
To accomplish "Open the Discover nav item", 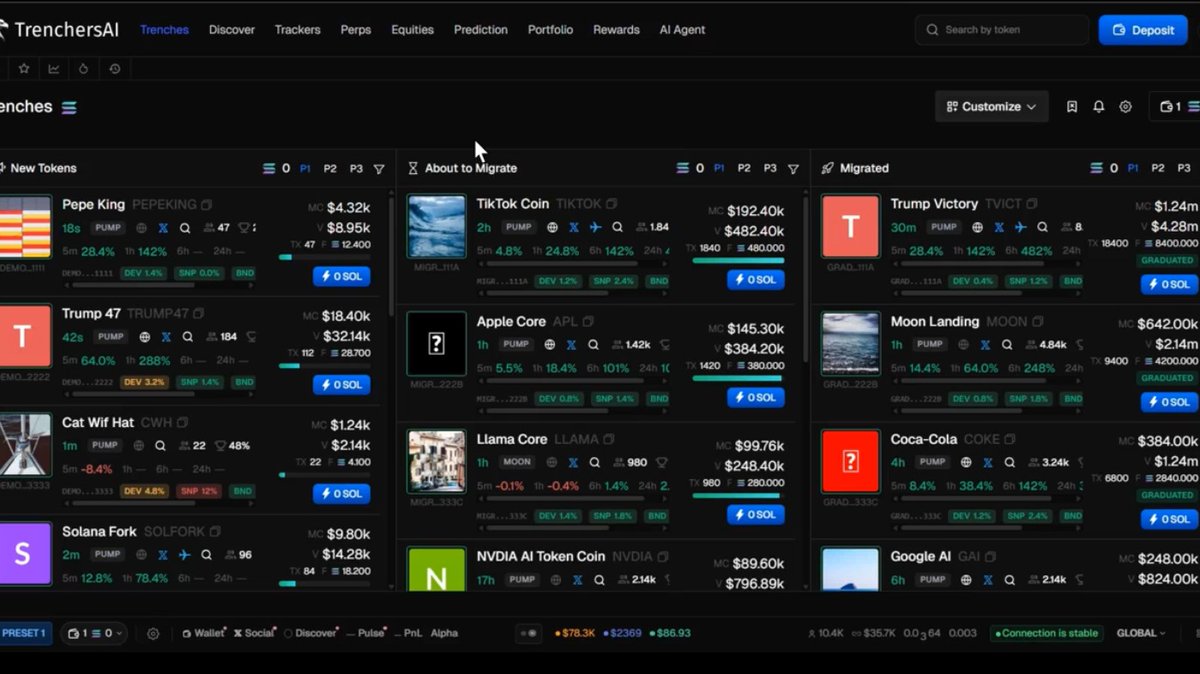I will point(232,30).
